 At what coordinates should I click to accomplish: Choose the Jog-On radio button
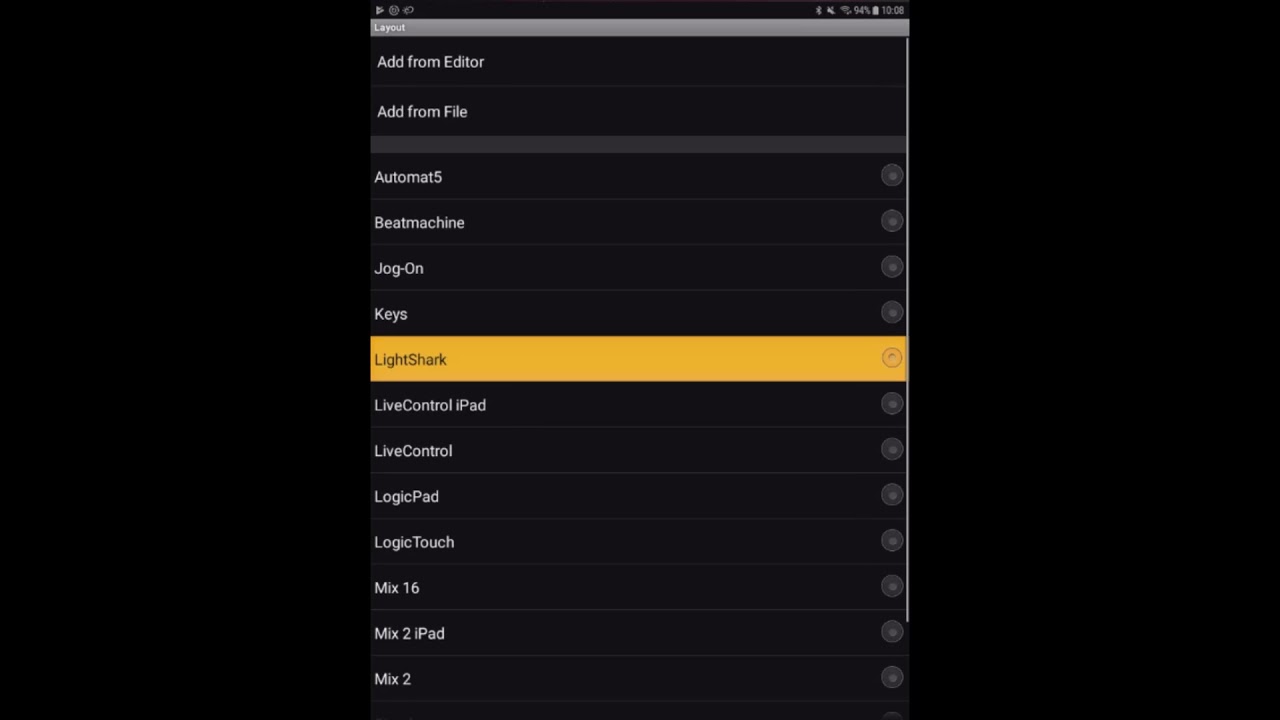point(892,267)
